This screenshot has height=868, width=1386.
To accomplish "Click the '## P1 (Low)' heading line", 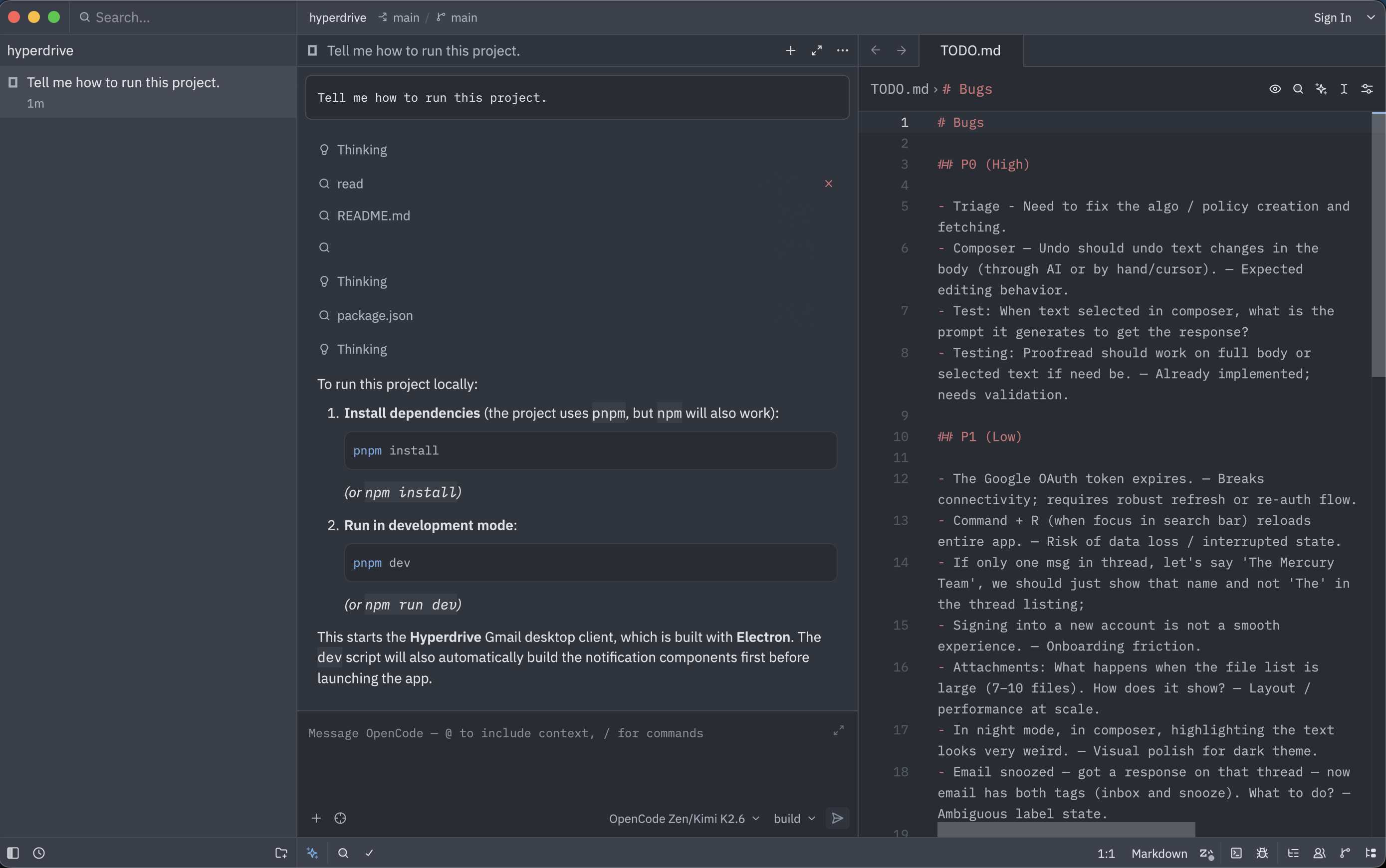I will coord(979,437).
